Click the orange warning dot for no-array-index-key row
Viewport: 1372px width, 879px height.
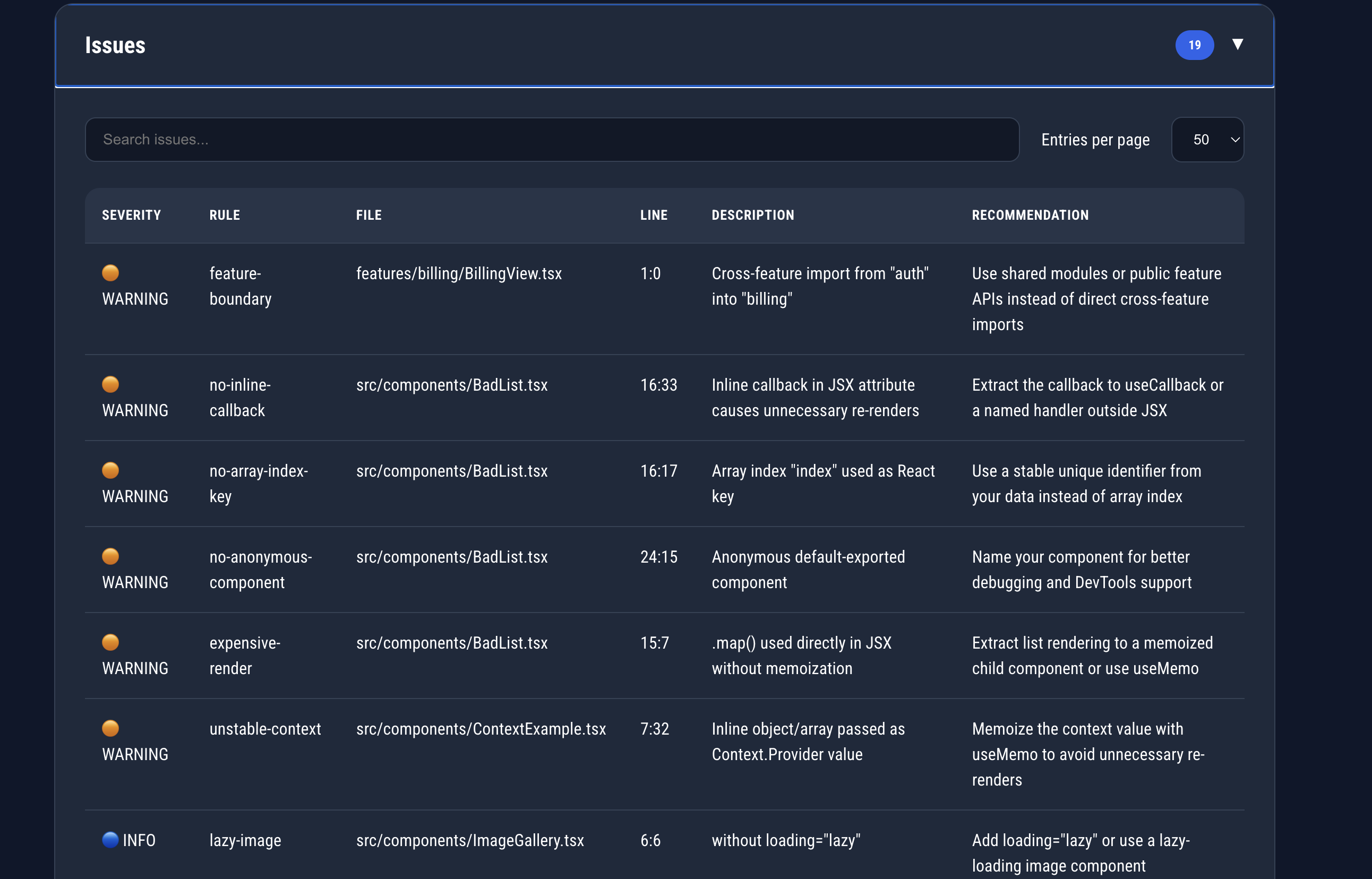[111, 470]
